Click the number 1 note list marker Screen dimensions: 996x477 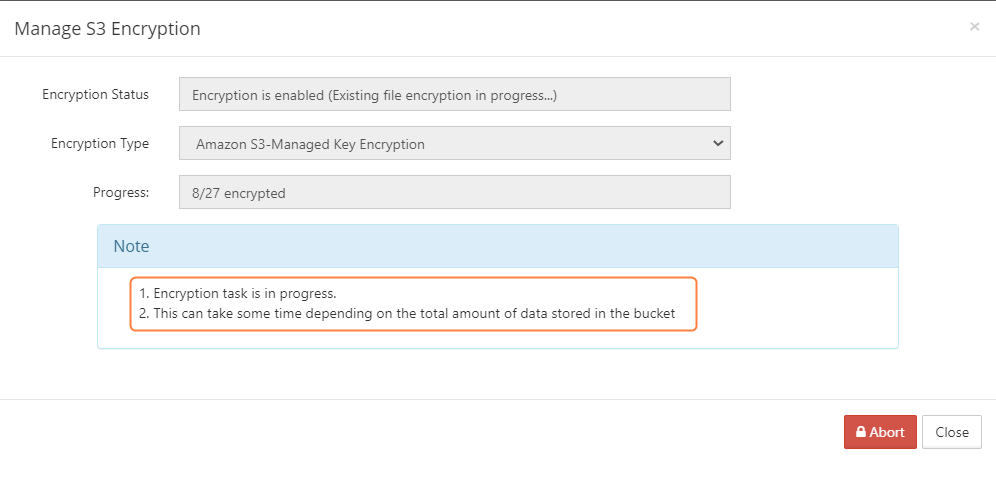point(143,293)
